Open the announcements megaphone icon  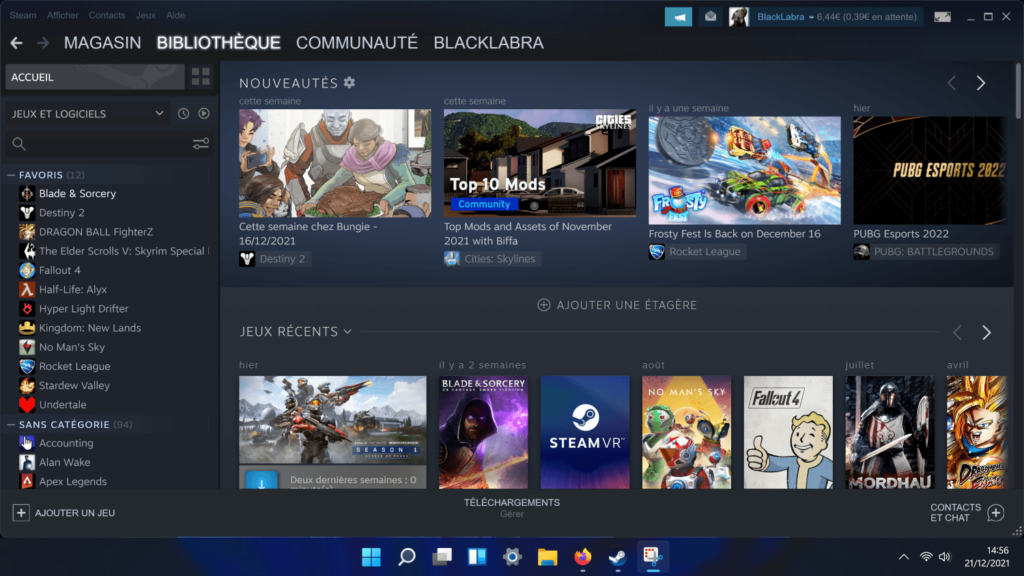pos(678,17)
